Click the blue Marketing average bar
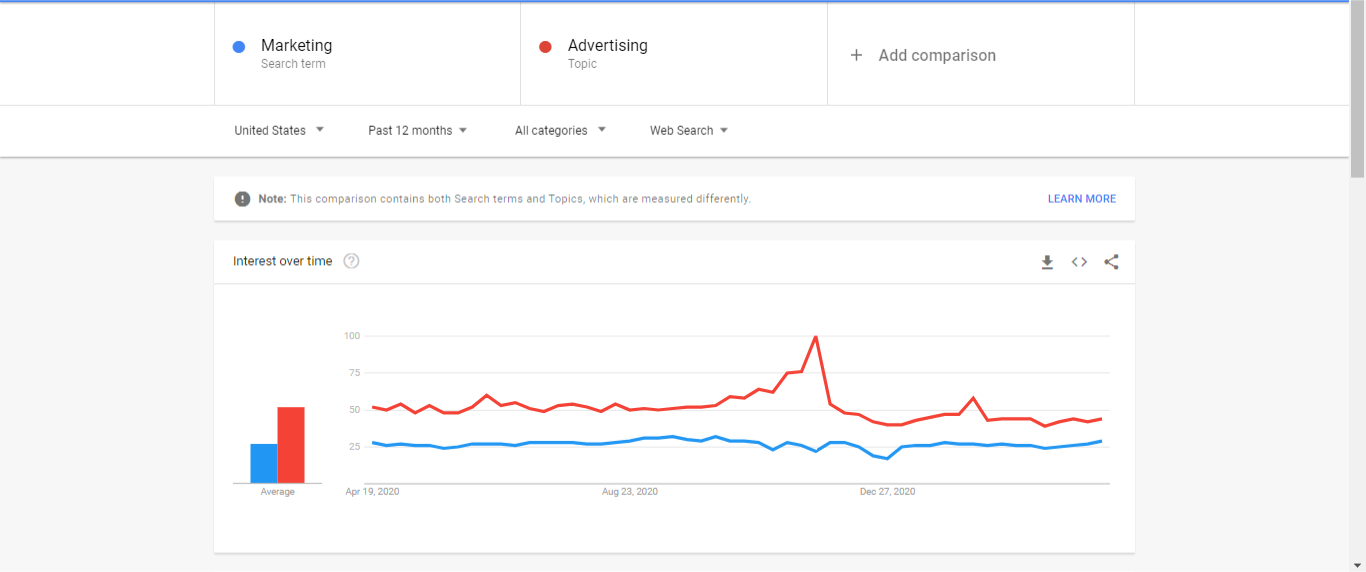 click(264, 463)
